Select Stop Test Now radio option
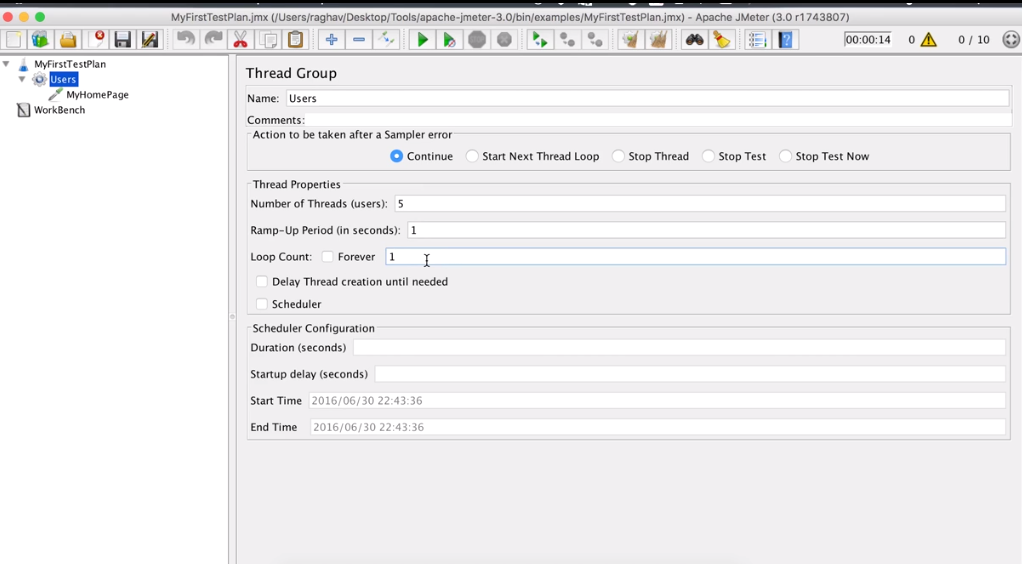Screen dimensions: 1022x564 click(x=785, y=156)
